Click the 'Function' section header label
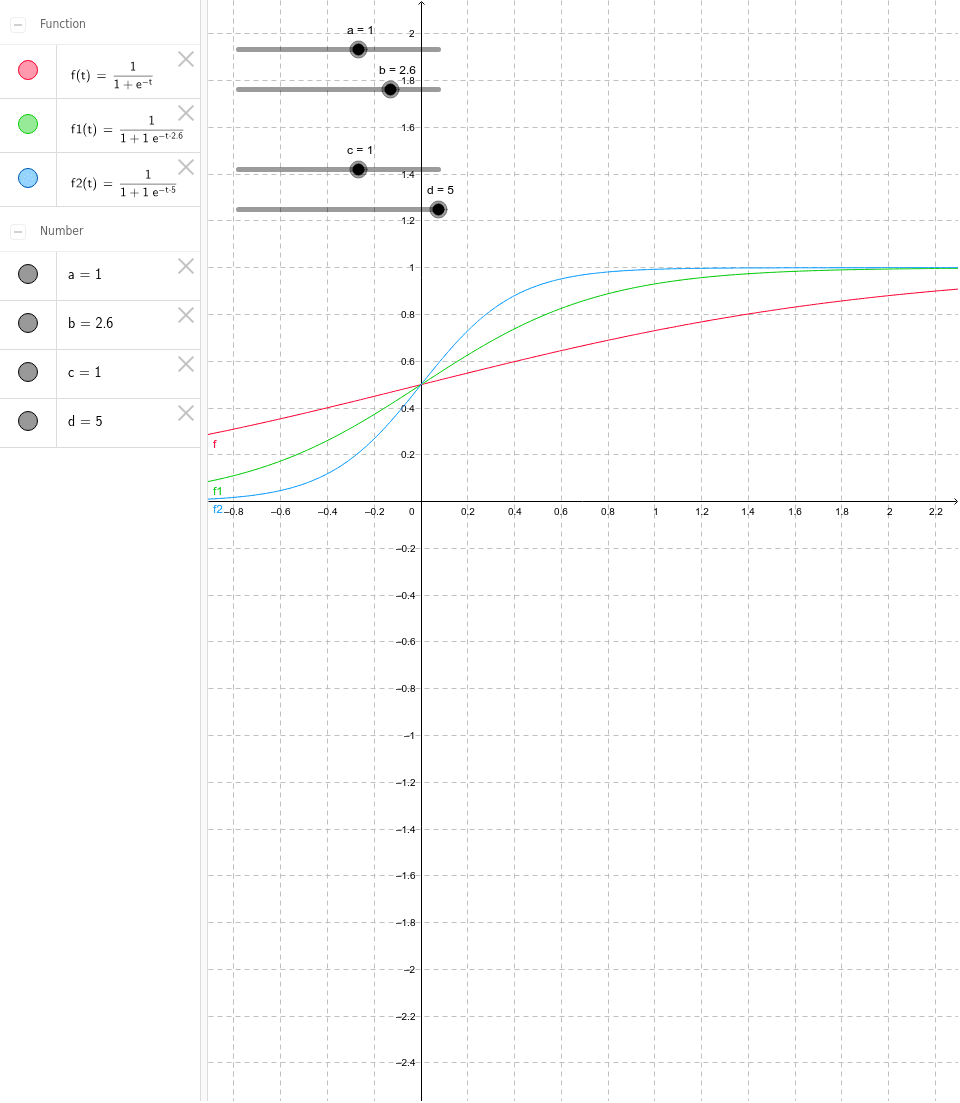The width and height of the screenshot is (960, 1103). (63, 24)
